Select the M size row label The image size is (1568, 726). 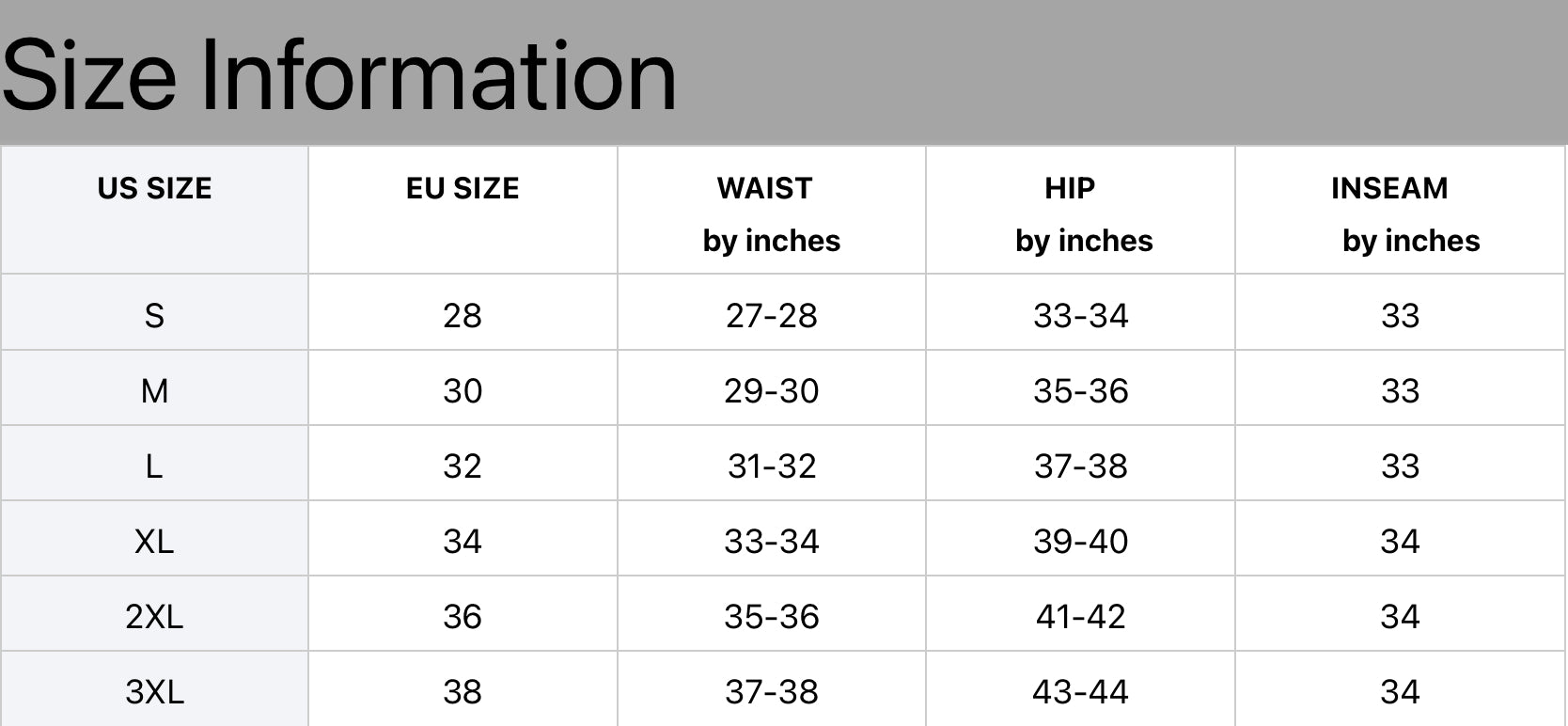(155, 391)
